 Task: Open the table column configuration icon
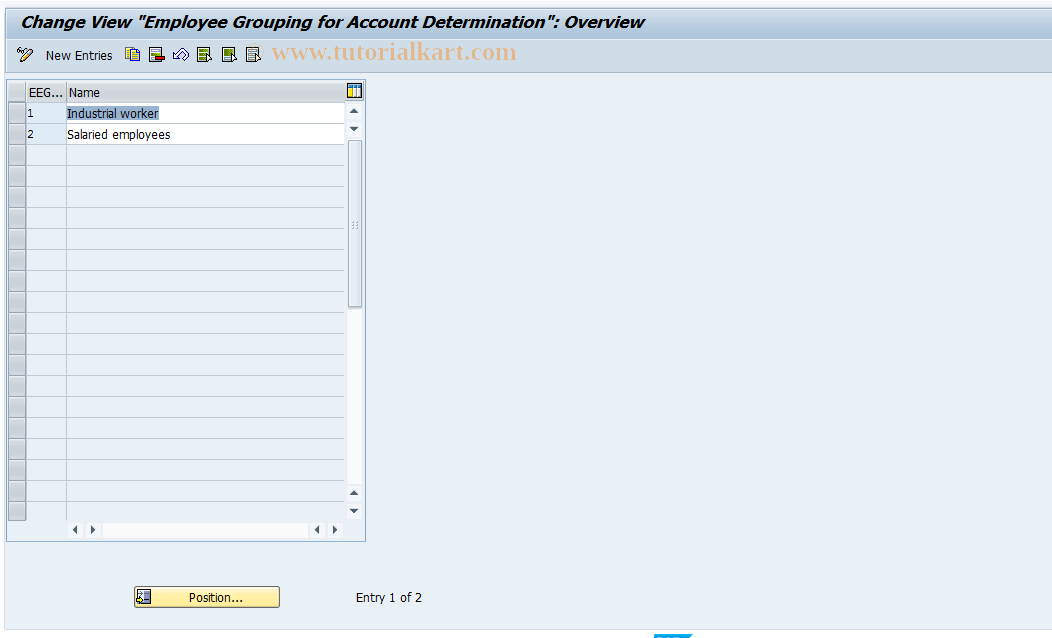point(354,91)
